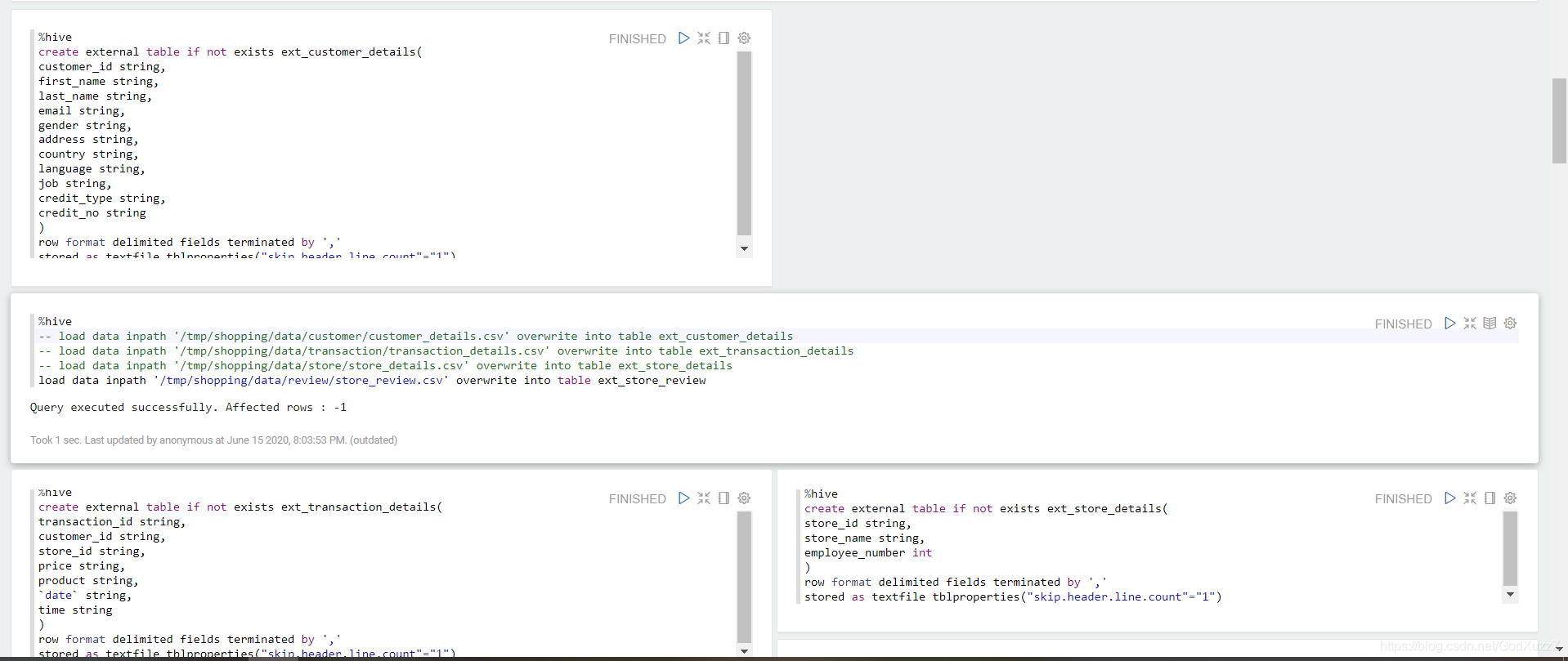Click the '`date` string,' line

click(x=85, y=596)
